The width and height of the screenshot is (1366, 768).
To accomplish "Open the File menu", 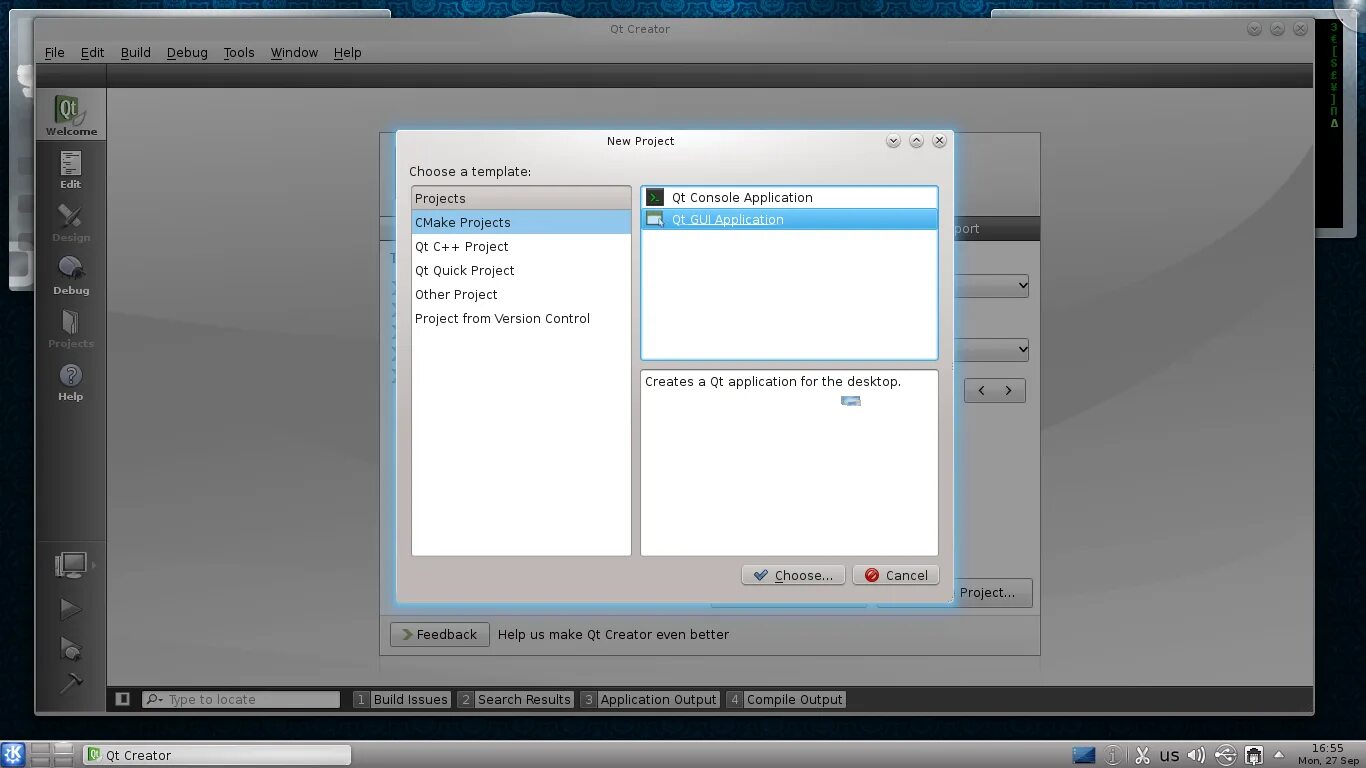I will click(x=54, y=52).
